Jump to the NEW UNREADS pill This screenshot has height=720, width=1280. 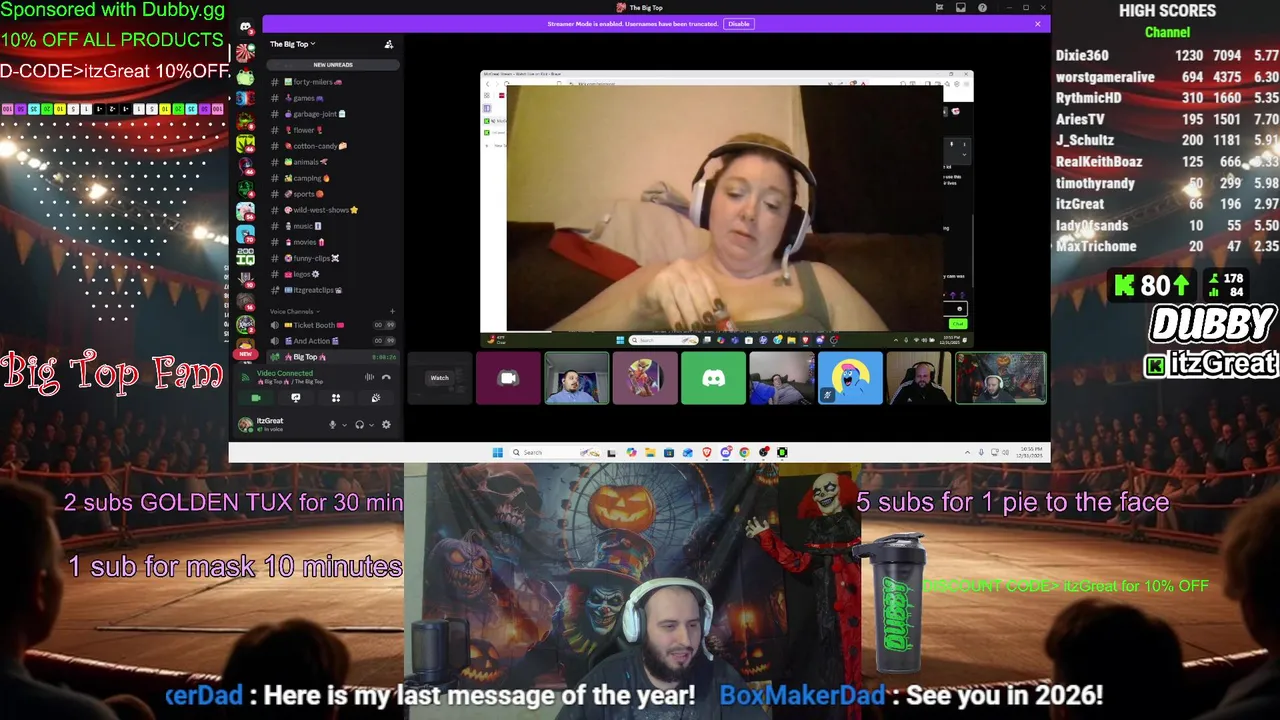point(333,65)
